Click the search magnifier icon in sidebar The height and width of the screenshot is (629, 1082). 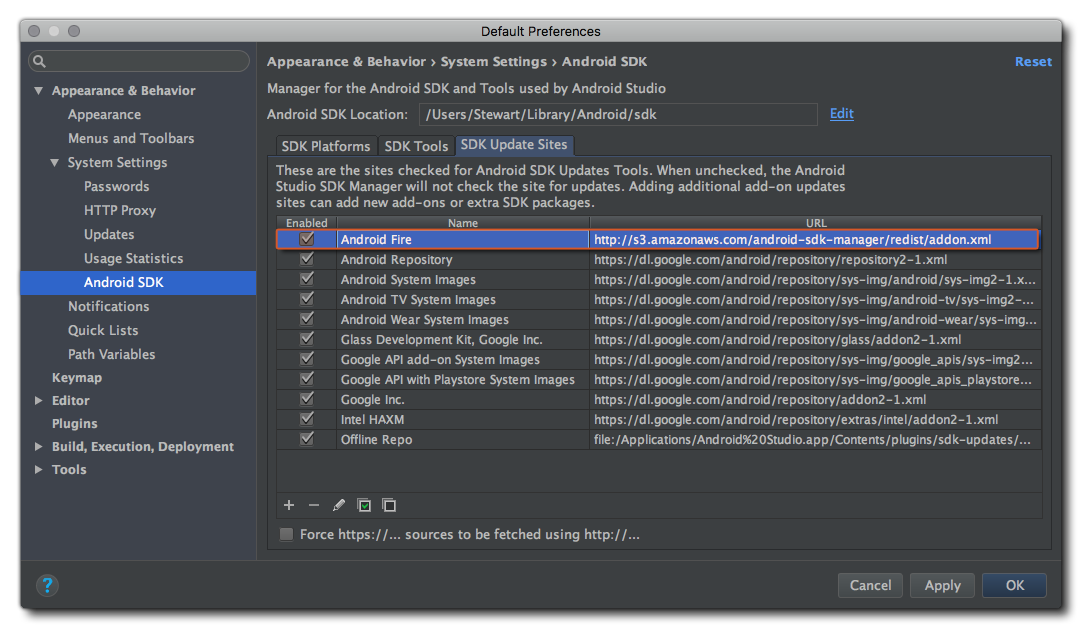pos(40,61)
